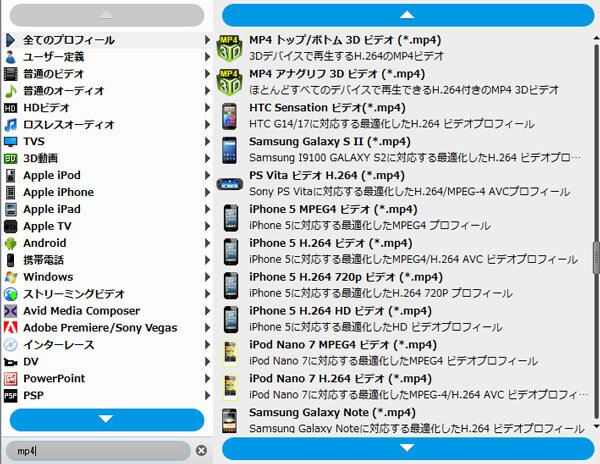Click the iPod icon next to Apple iPod
The height and width of the screenshot is (464, 600).
click(10, 176)
